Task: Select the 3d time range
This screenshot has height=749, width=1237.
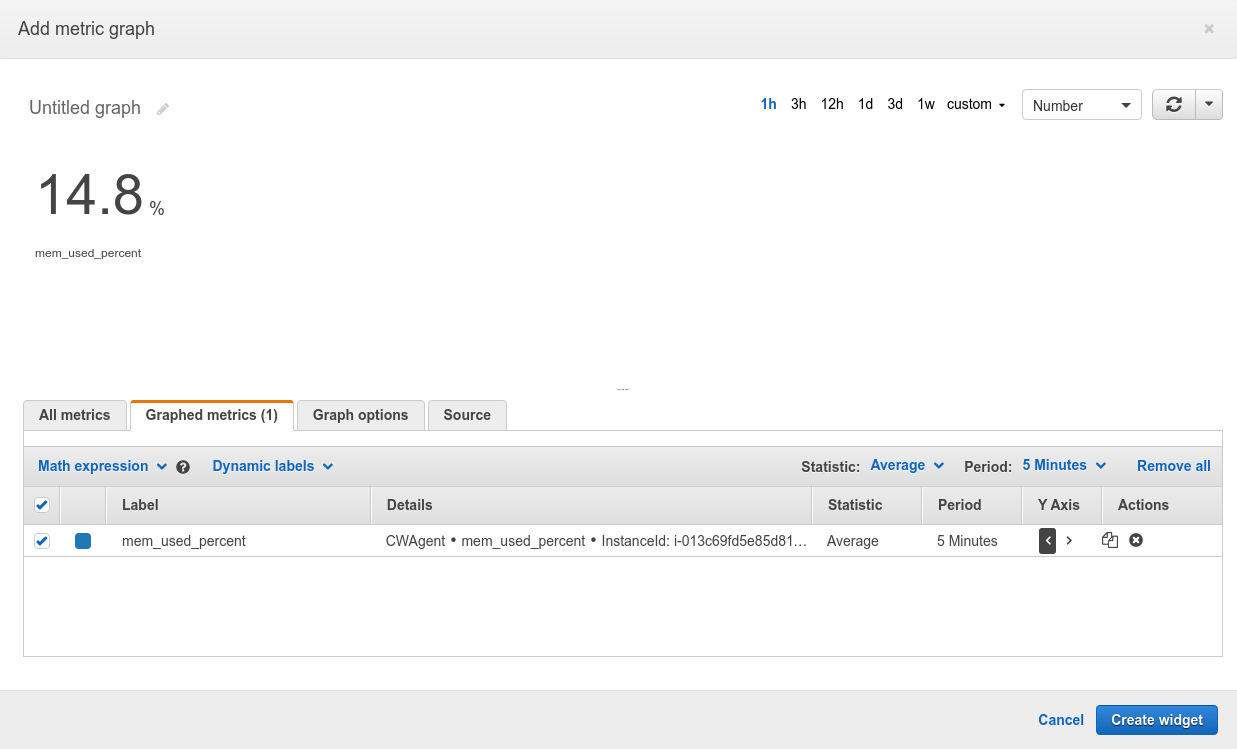Action: pyautogui.click(x=895, y=104)
